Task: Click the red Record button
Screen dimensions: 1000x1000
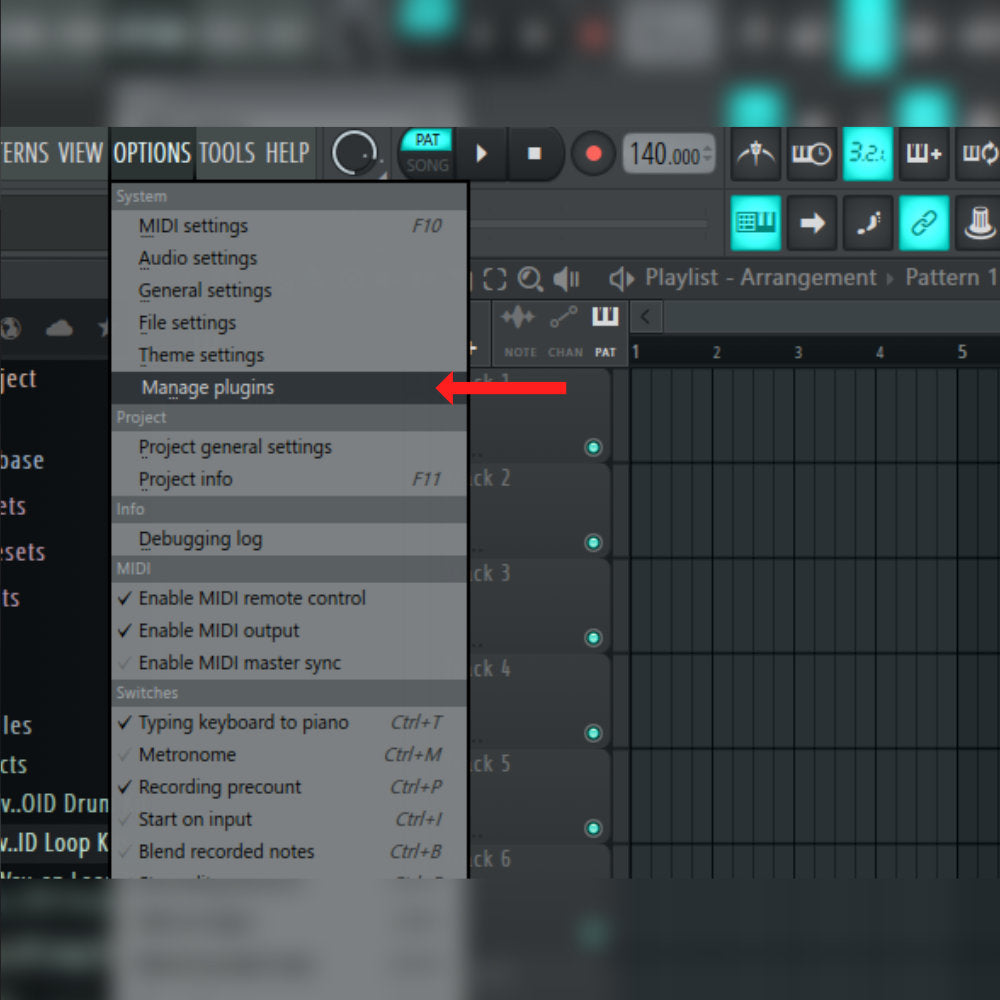Action: 593,154
